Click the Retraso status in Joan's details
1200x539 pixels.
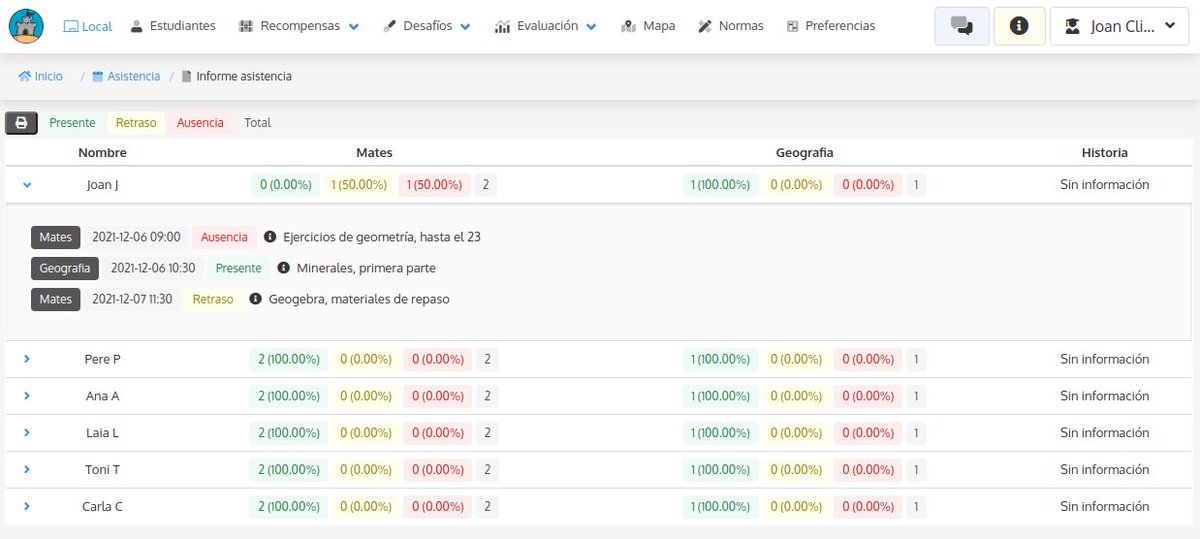coord(212,299)
